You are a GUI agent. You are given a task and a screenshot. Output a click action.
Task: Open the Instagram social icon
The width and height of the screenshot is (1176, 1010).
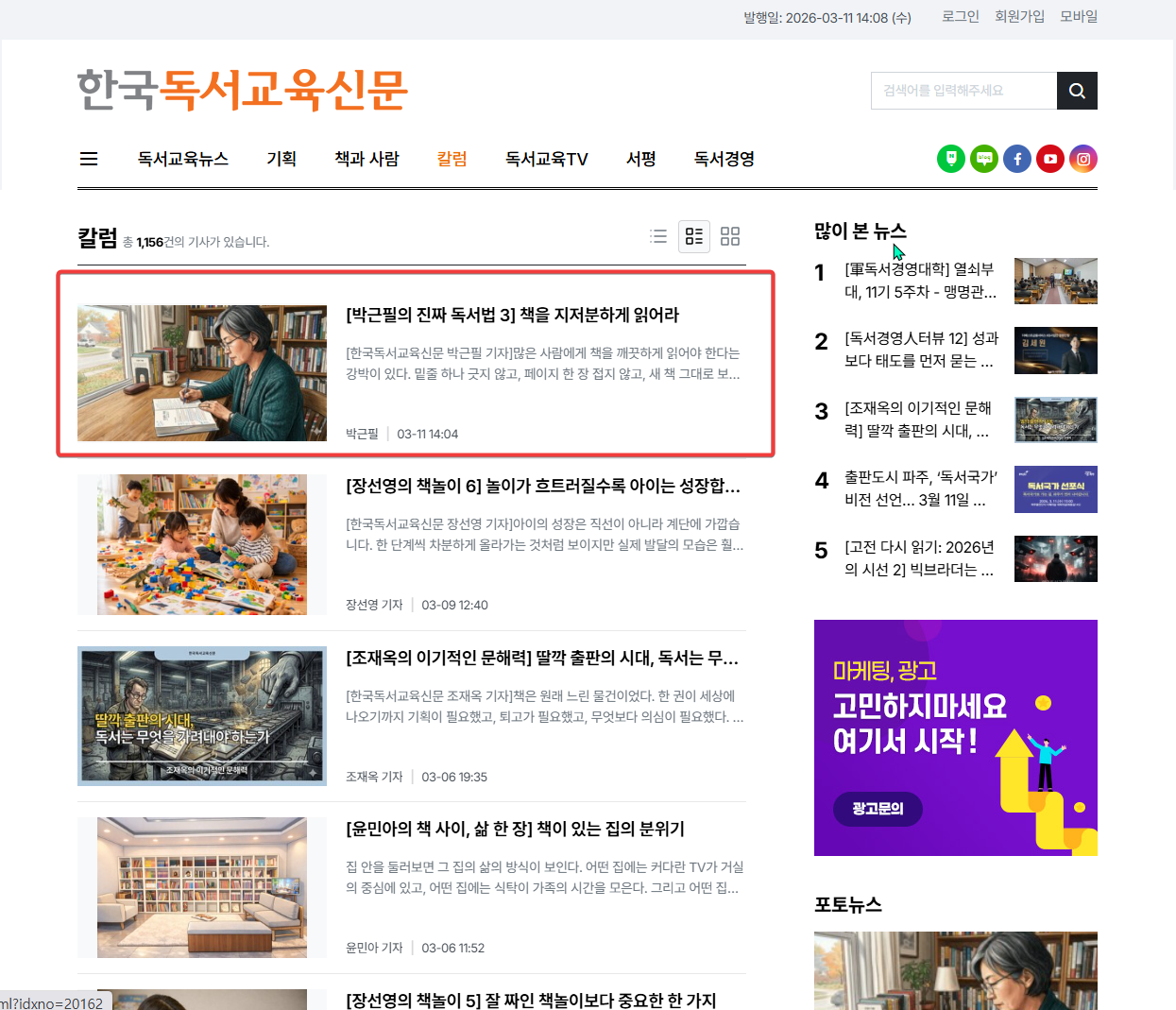(x=1083, y=159)
